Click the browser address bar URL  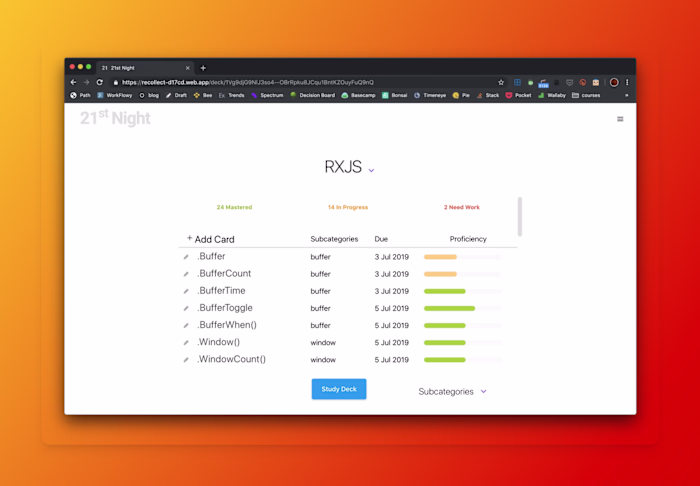click(x=248, y=82)
